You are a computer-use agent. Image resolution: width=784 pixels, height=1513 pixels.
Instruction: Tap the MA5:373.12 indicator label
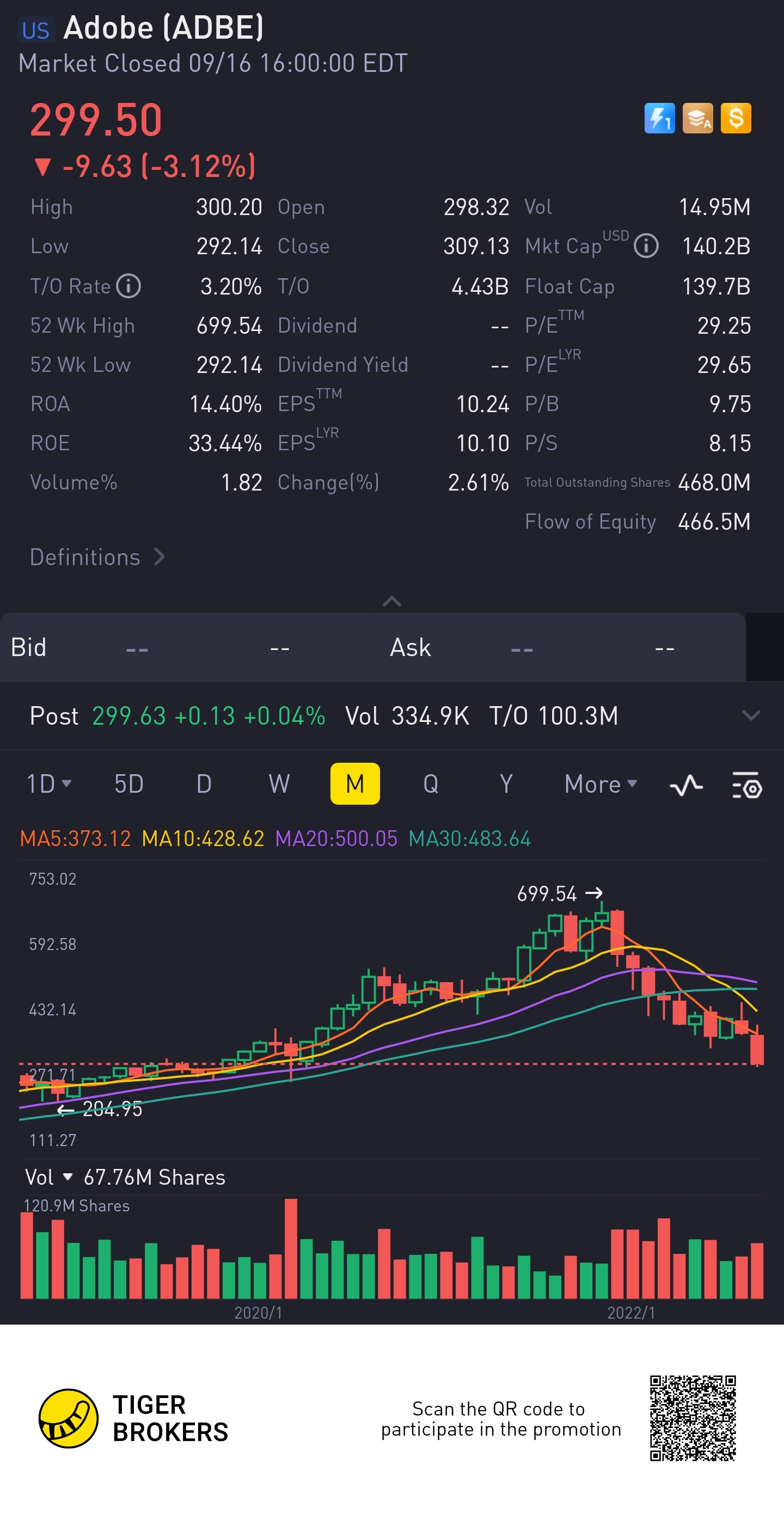point(76,838)
